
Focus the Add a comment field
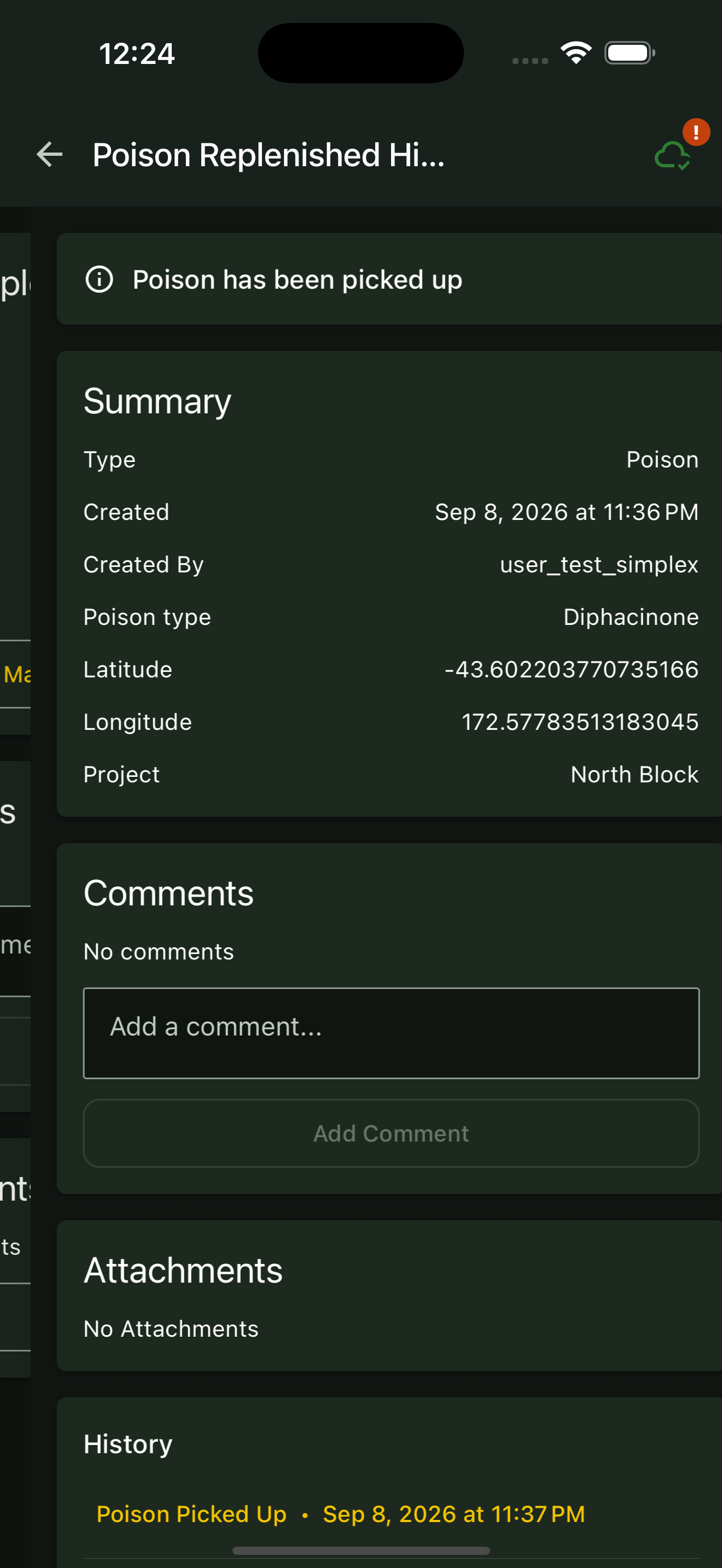(391, 1033)
